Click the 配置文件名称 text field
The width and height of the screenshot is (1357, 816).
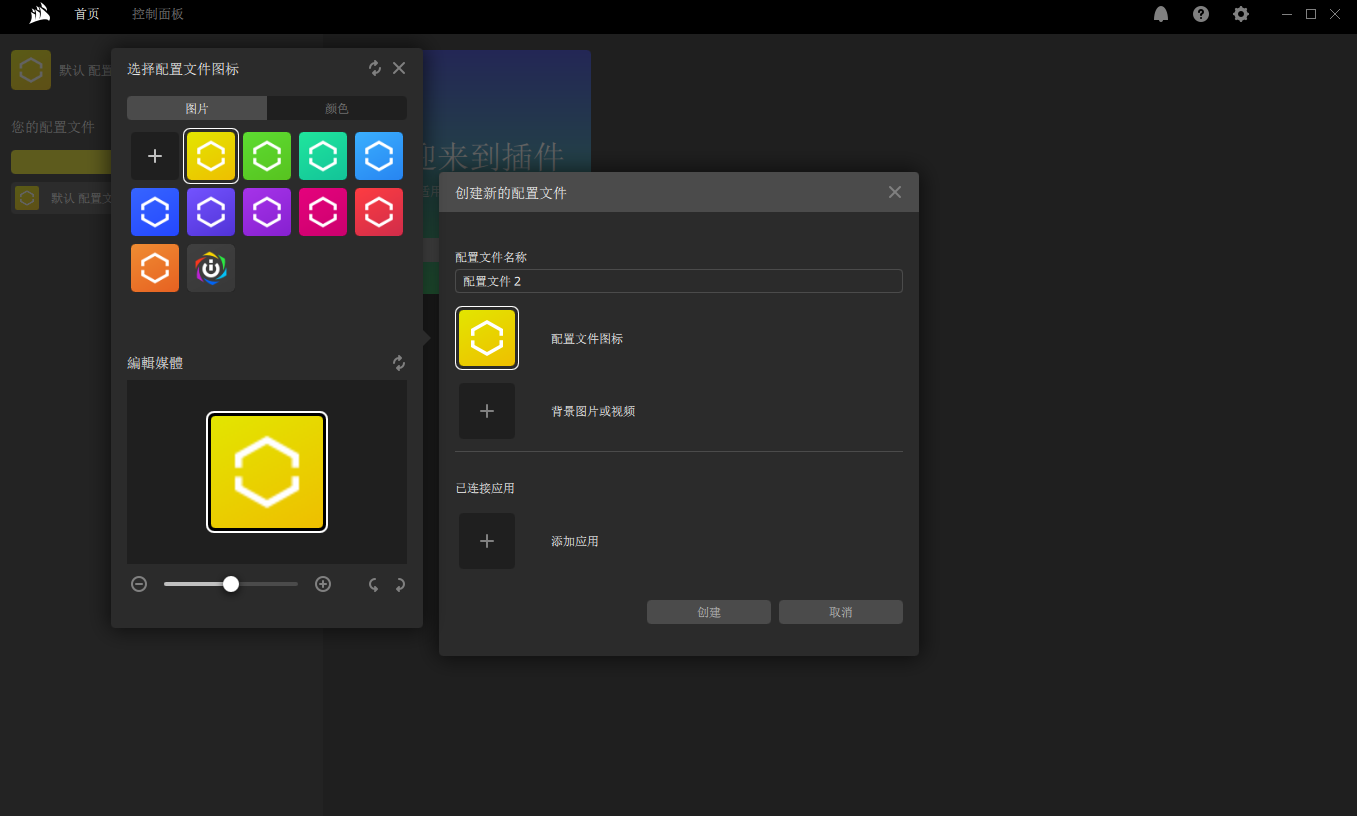coord(678,281)
